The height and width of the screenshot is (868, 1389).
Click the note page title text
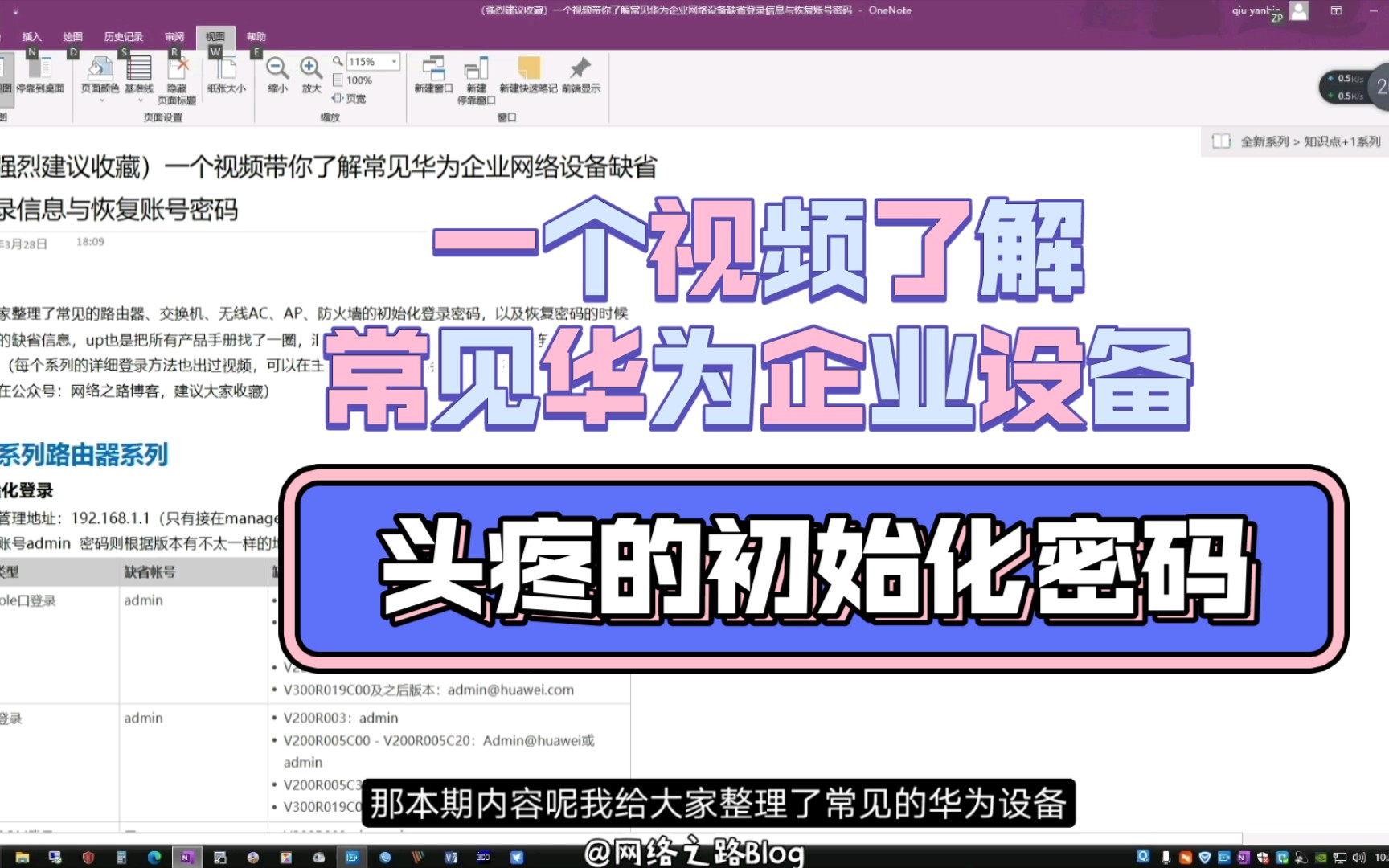pos(328,188)
